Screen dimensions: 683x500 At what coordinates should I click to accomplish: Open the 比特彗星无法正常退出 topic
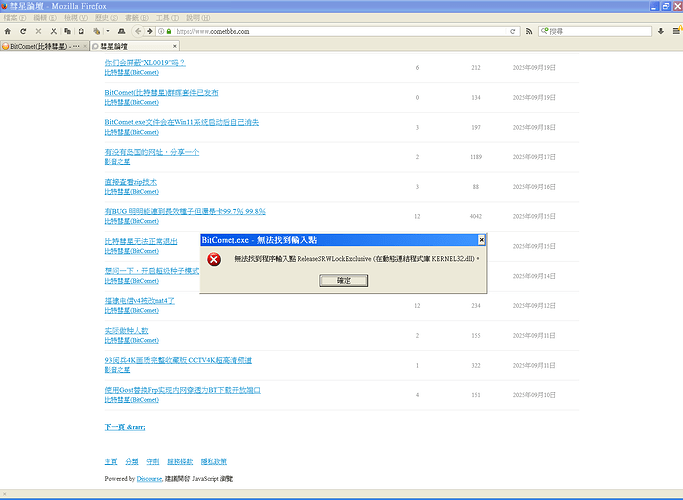coord(141,241)
